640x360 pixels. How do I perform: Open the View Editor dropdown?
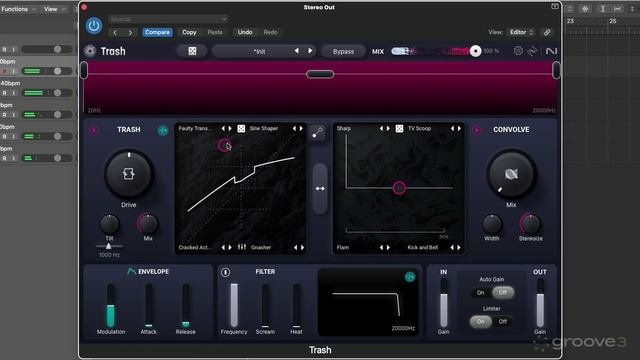[x=520, y=32]
